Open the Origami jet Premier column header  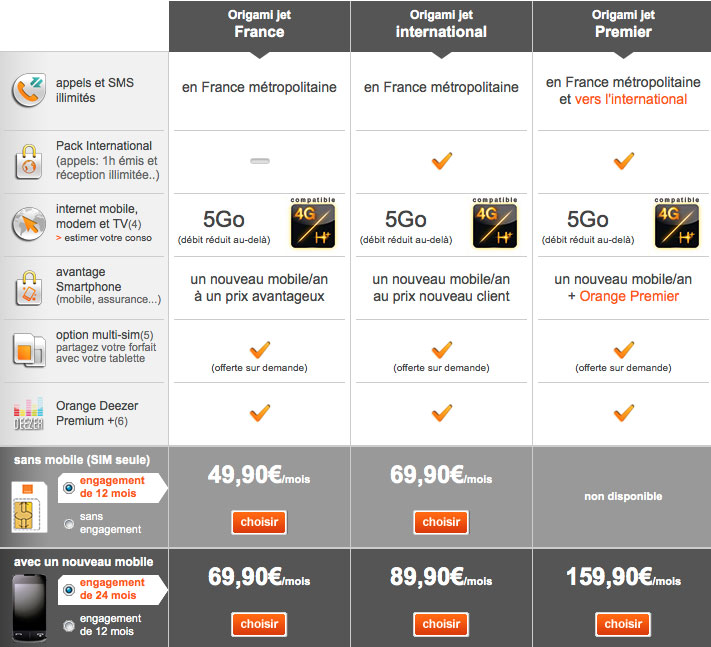[622, 24]
